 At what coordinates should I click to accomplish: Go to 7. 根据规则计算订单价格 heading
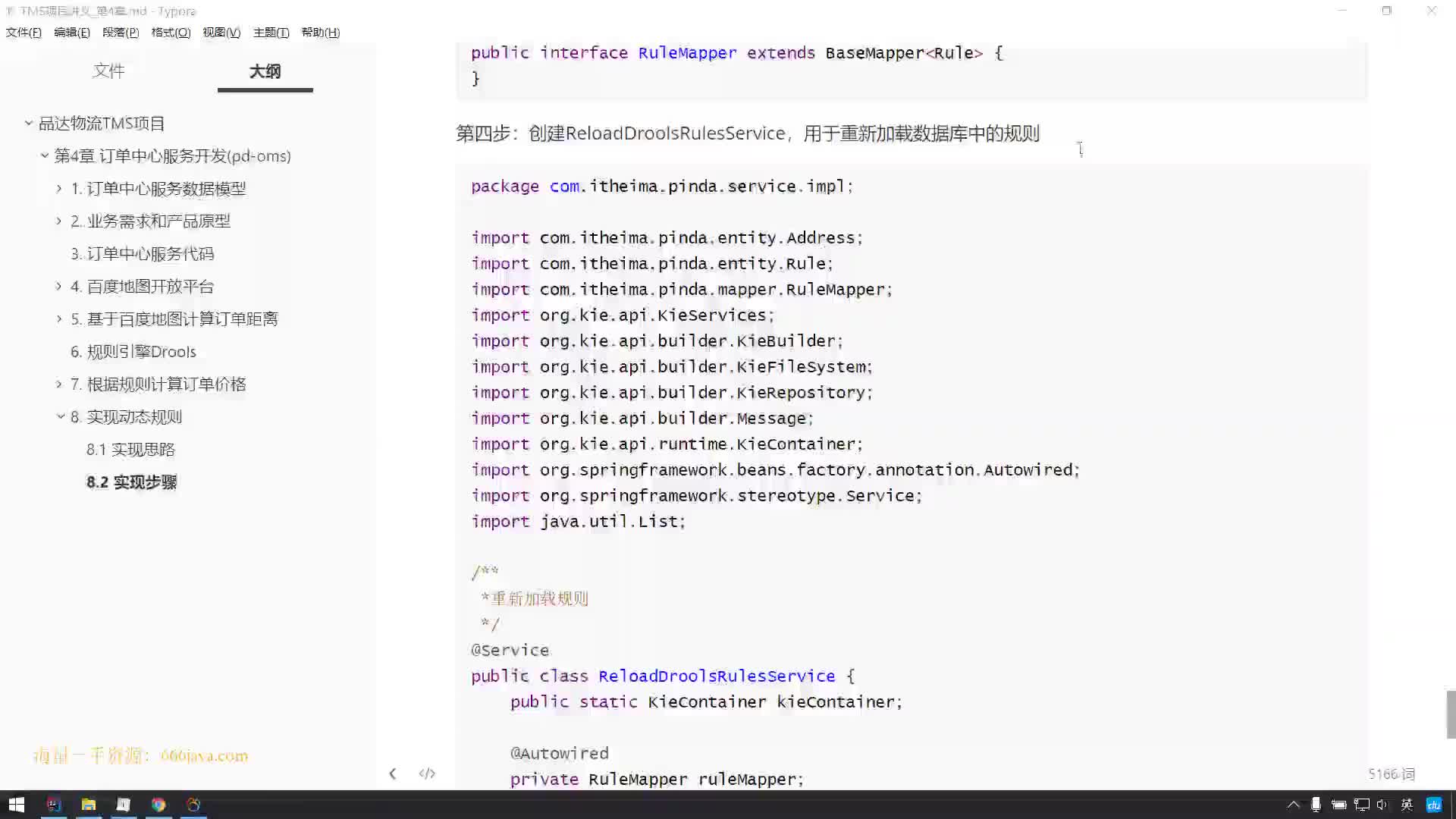[158, 384]
